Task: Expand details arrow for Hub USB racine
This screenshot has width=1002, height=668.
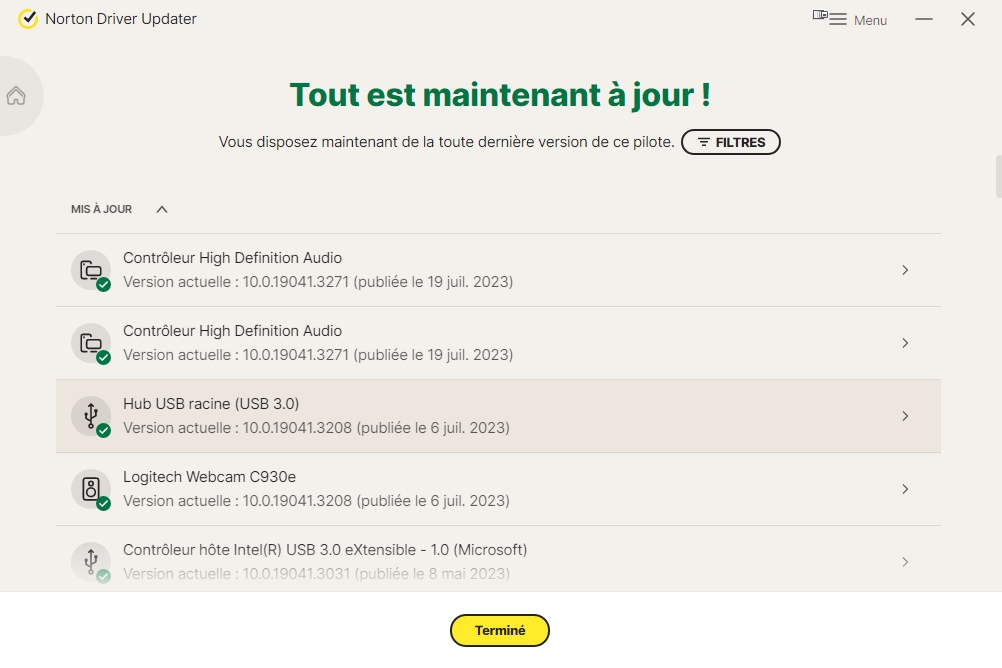Action: click(905, 416)
